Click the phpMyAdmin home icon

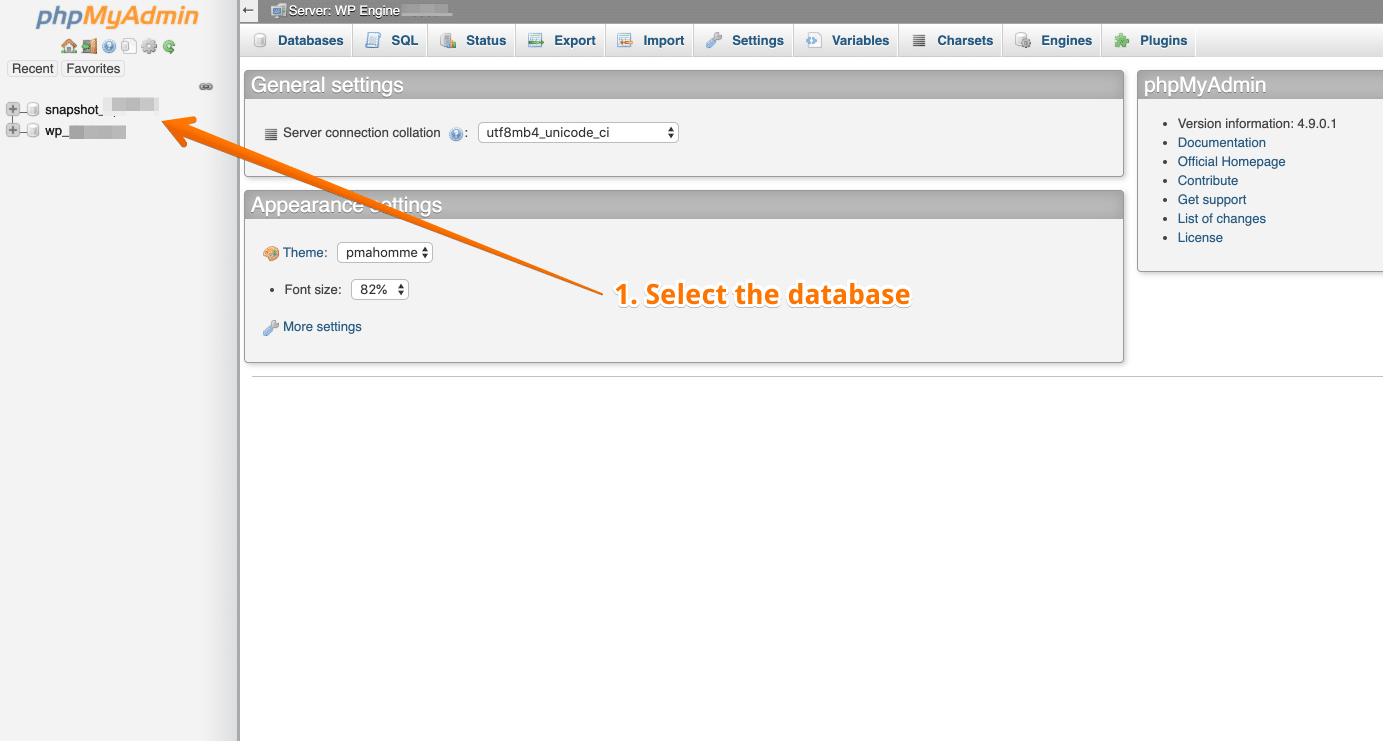[x=69, y=46]
